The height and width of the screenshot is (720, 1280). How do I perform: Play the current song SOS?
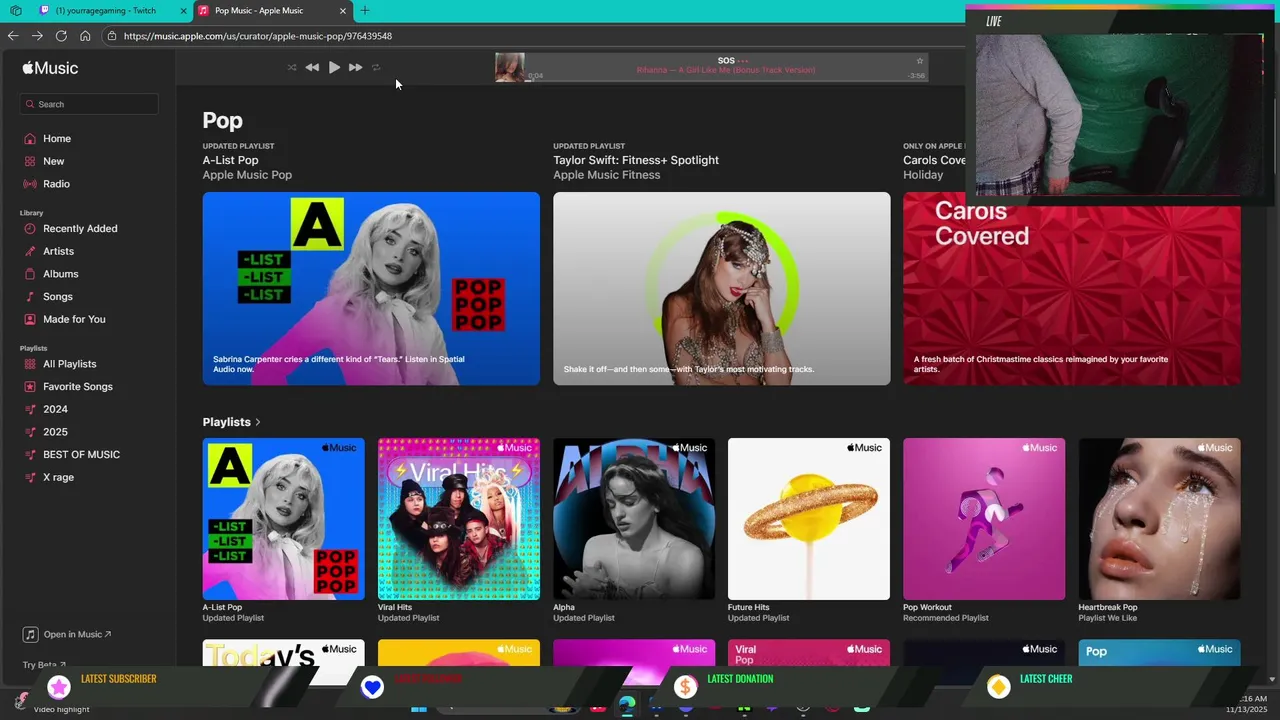pos(334,68)
